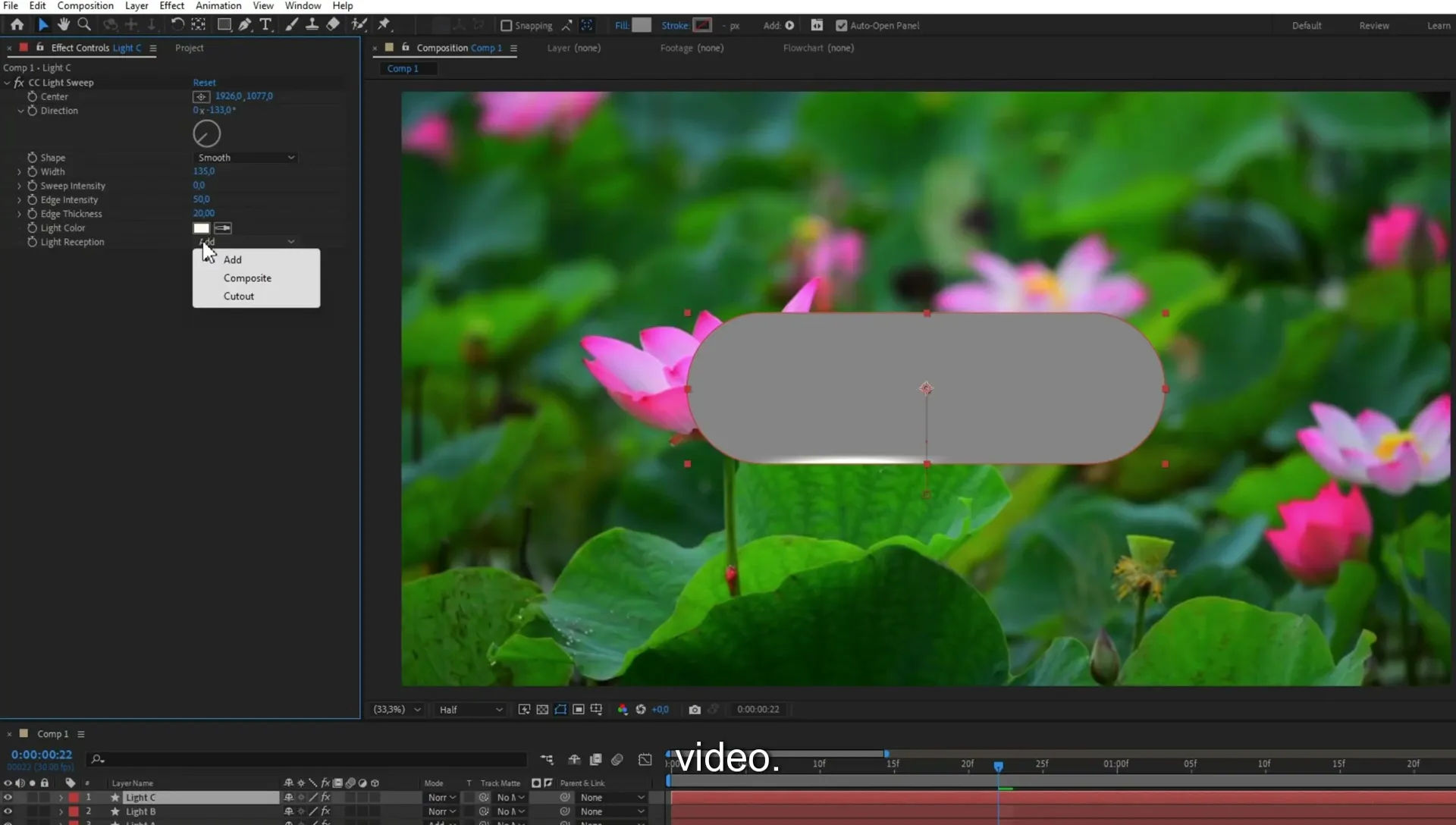Viewport: 1456px width, 825px height.
Task: Expand the Edge Thickness property arrow
Action: [x=19, y=214]
